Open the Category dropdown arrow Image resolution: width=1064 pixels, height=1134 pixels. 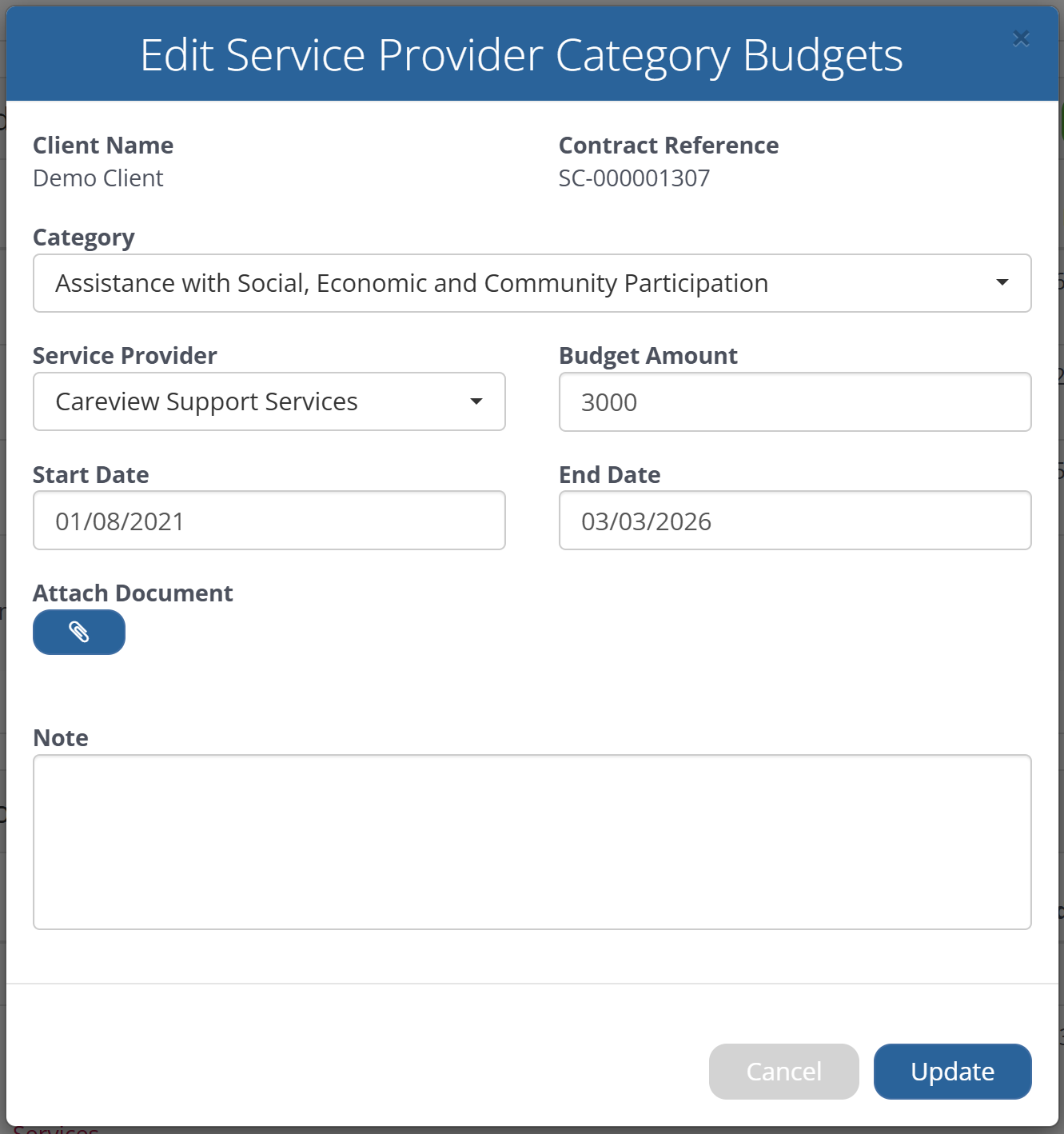click(x=1002, y=282)
